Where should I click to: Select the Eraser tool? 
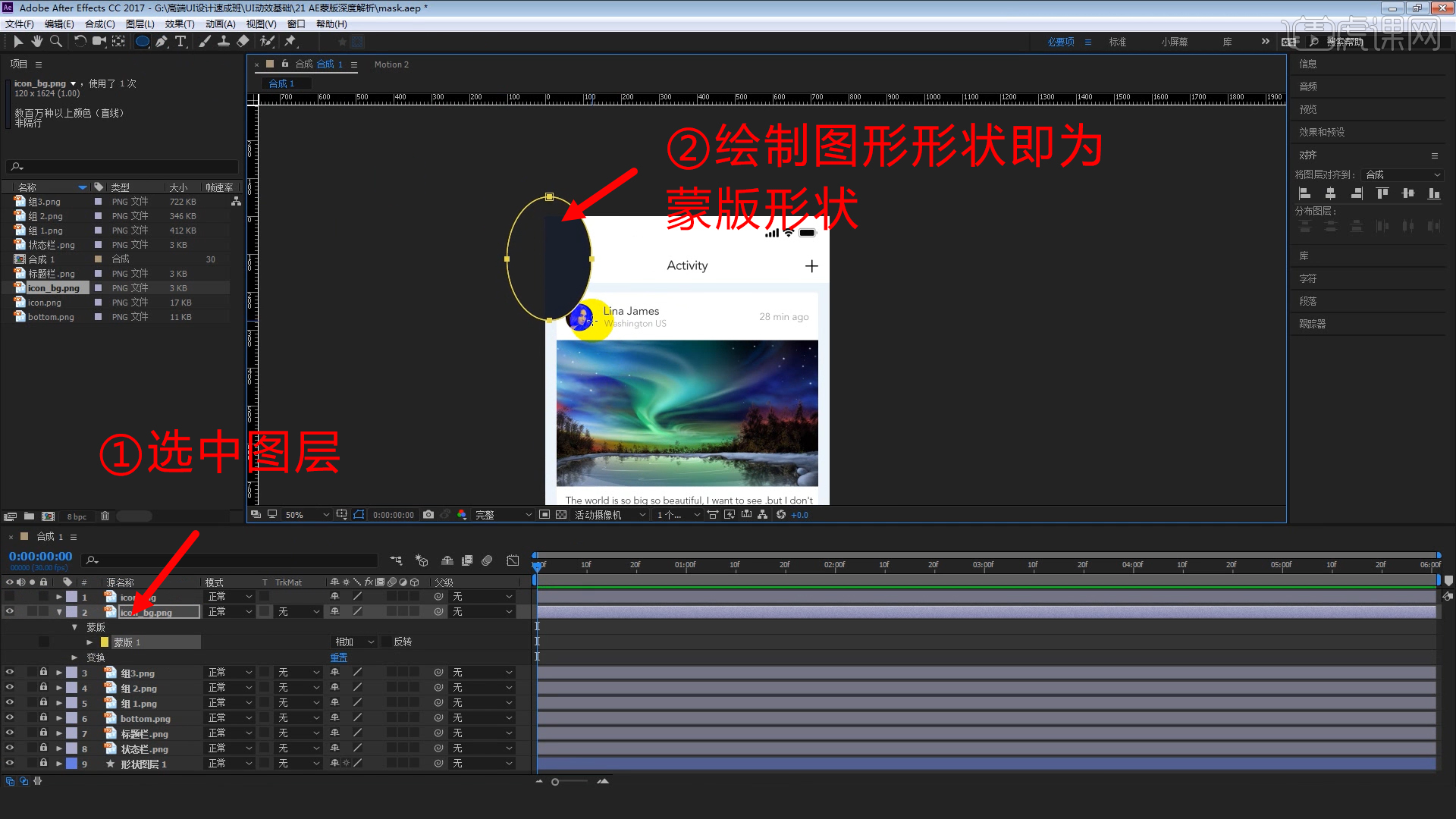pyautogui.click(x=243, y=42)
